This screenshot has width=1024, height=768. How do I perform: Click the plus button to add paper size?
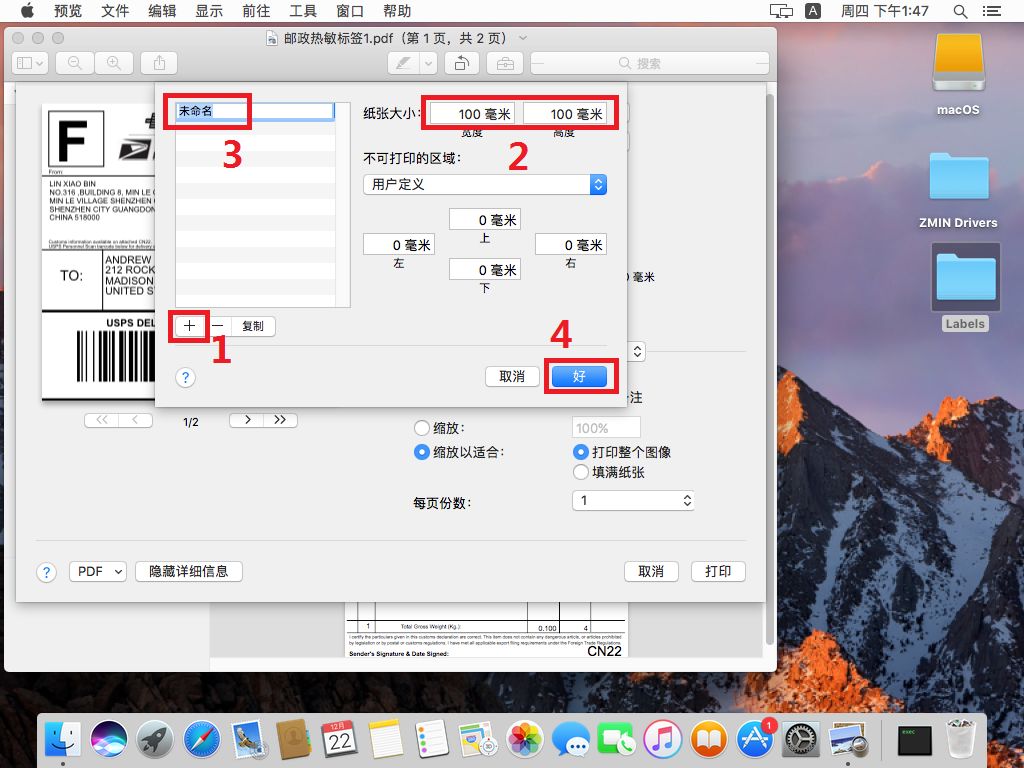tap(189, 326)
